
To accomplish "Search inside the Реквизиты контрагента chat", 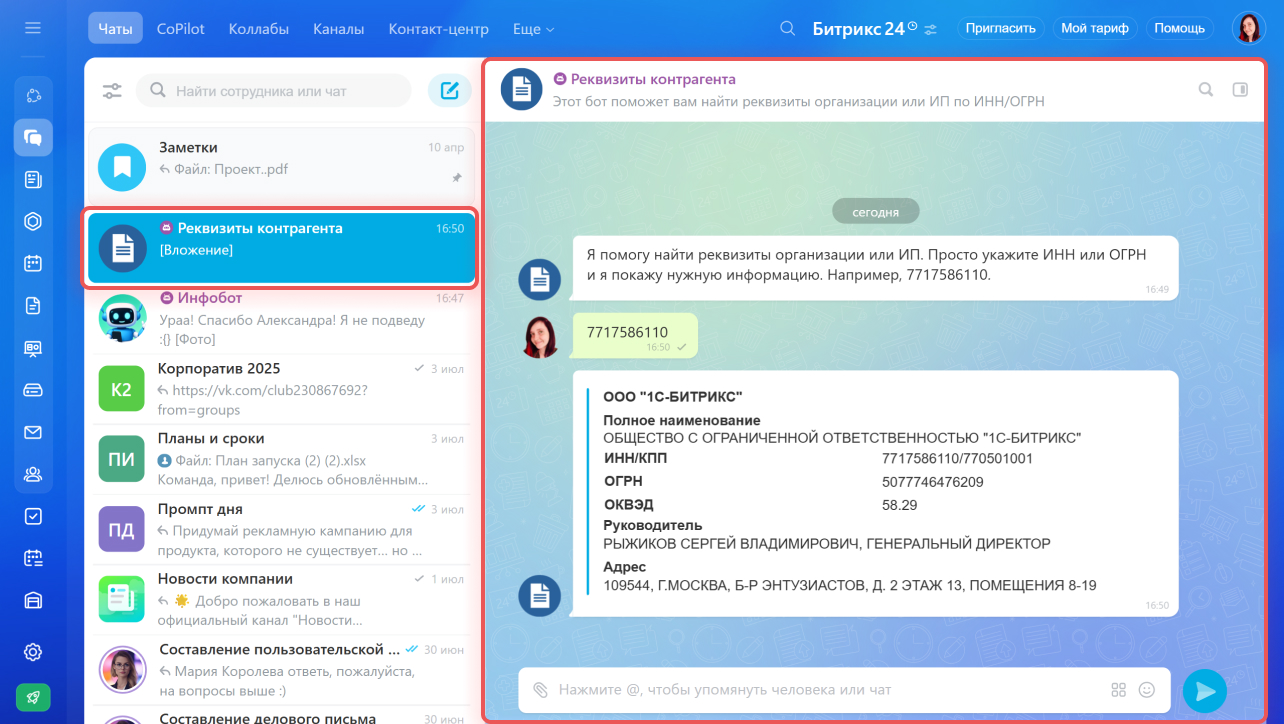I will coord(1206,89).
